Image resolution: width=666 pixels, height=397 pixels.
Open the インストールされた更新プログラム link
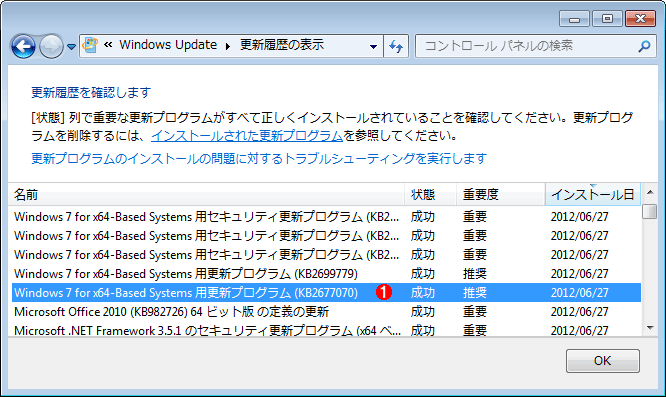(x=247, y=136)
